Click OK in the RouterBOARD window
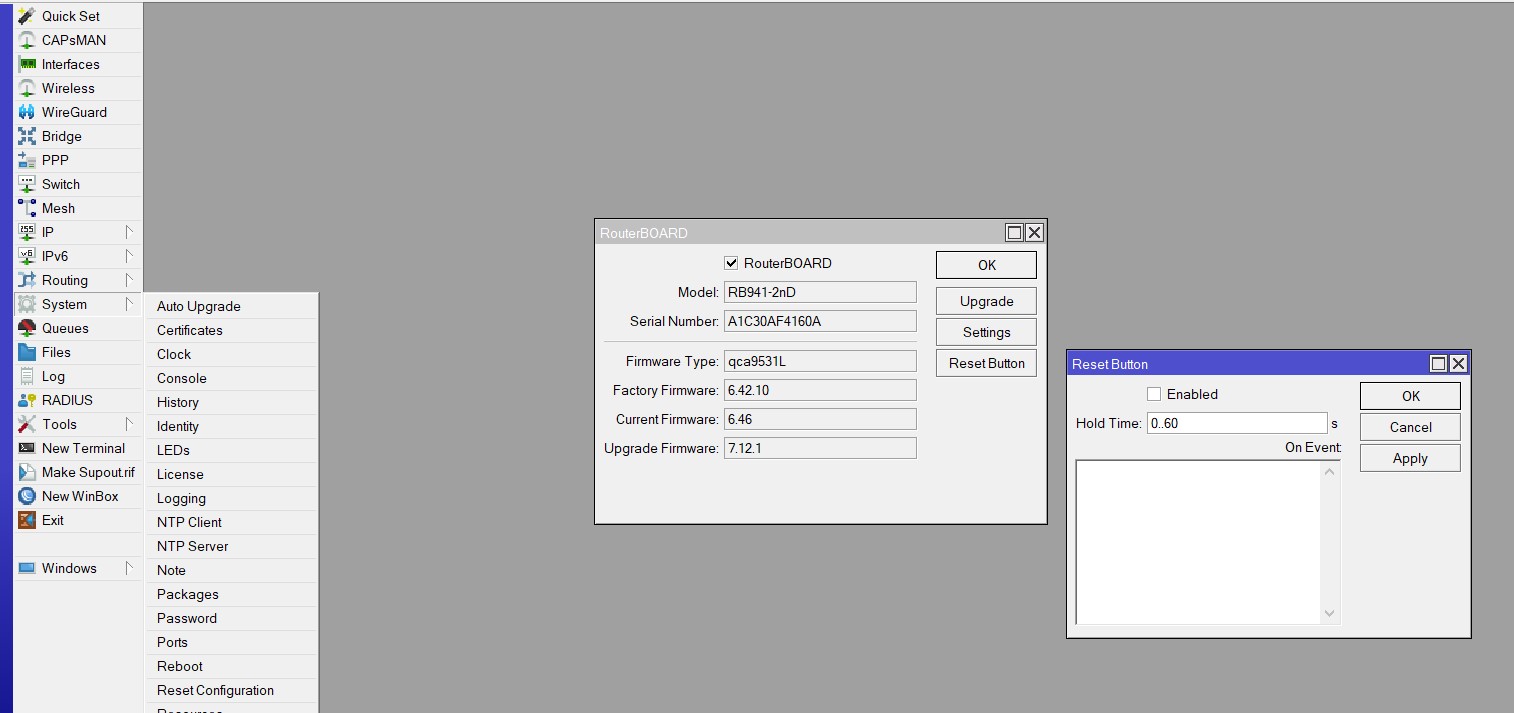 pos(986,265)
